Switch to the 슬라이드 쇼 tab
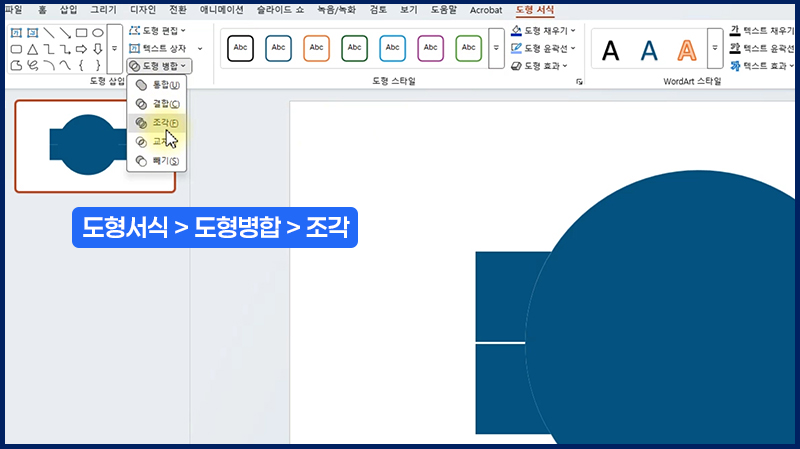The image size is (800, 449). (x=280, y=9)
